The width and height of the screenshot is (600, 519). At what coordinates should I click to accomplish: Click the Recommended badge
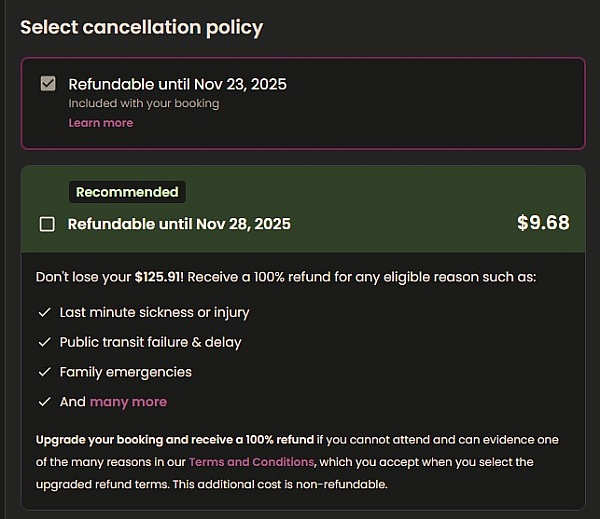click(x=127, y=192)
